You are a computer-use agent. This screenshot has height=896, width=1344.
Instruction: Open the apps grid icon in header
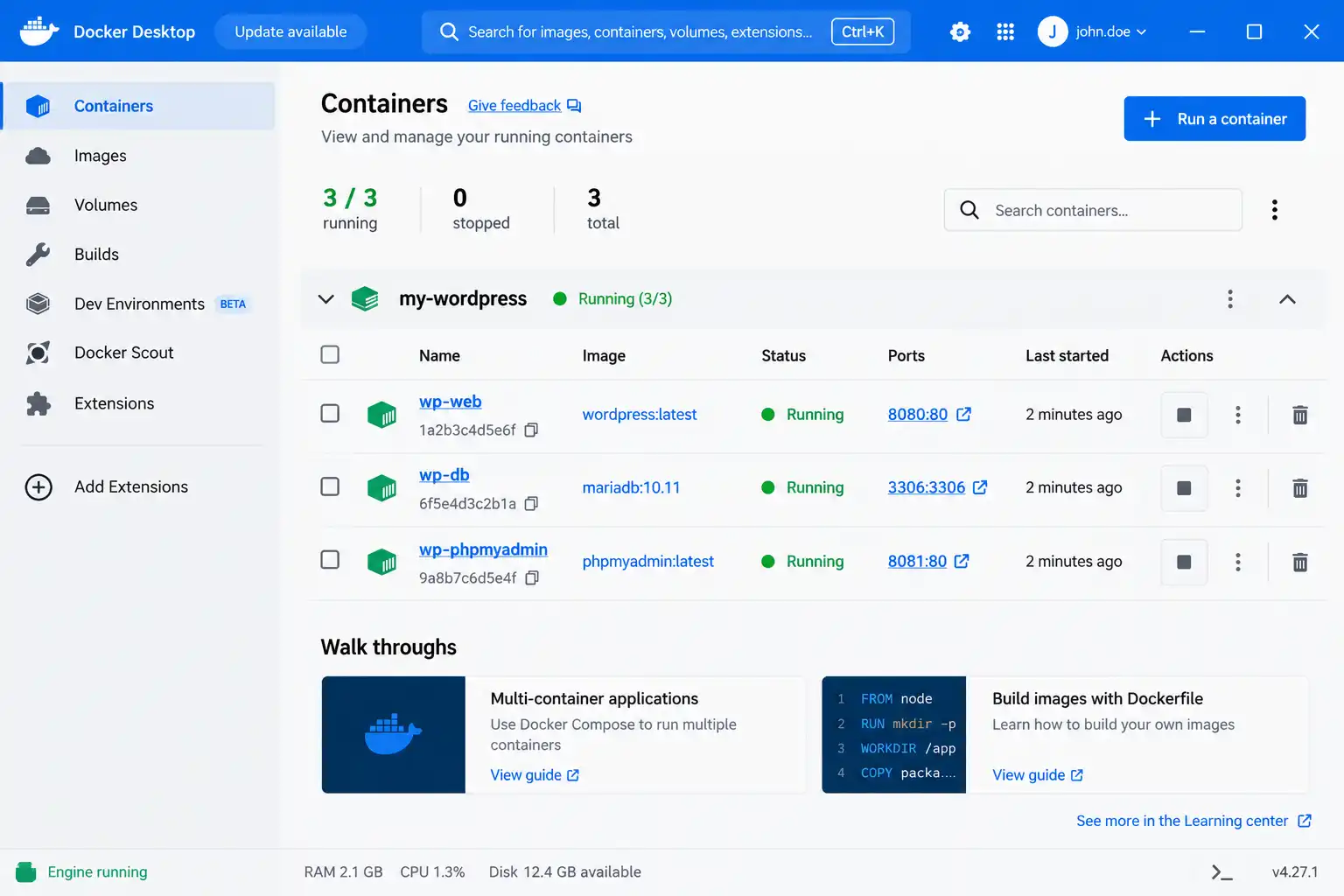point(1005,32)
